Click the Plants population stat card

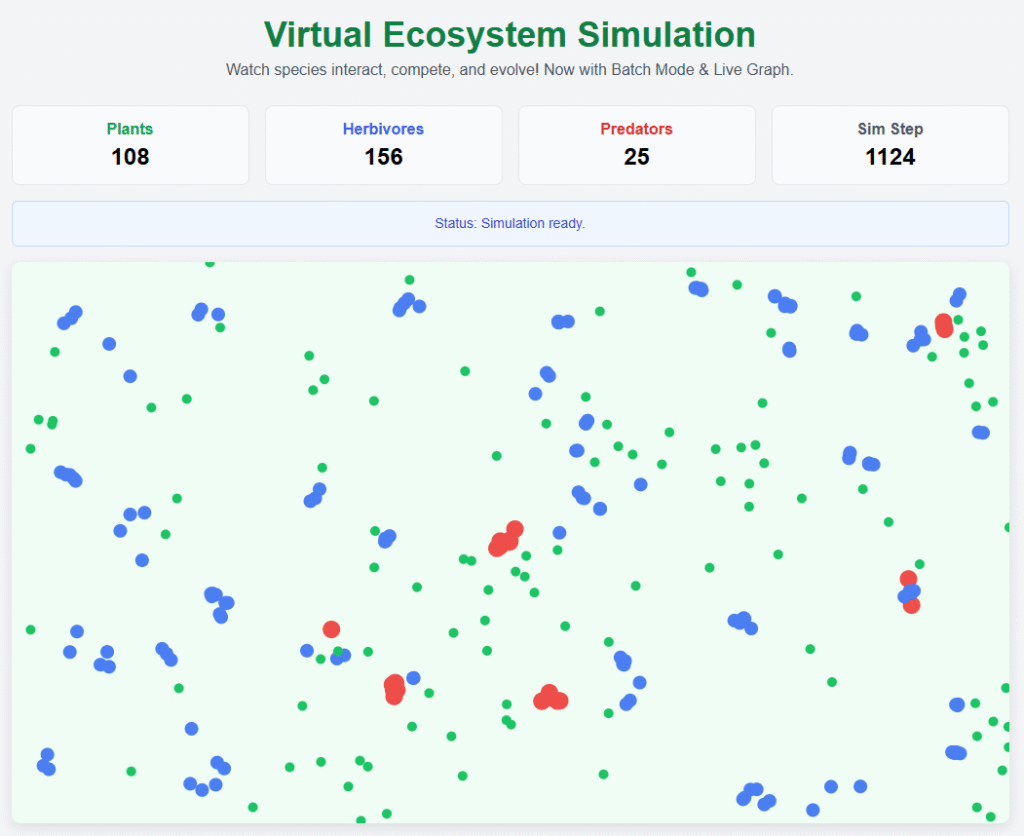pos(130,145)
